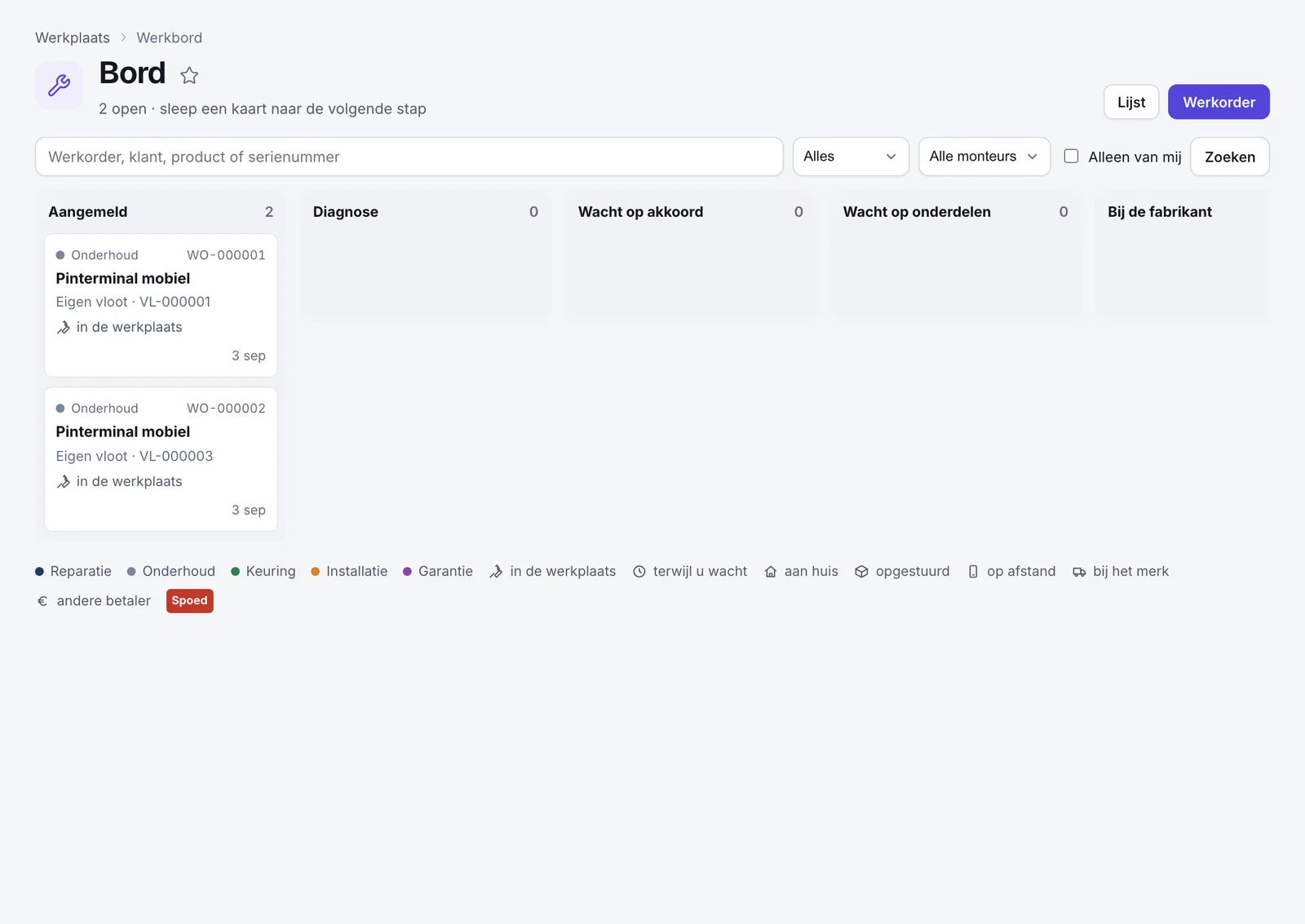The width and height of the screenshot is (1305, 924).
Task: Click the gray Onderhoud legend dot
Action: [x=131, y=572]
